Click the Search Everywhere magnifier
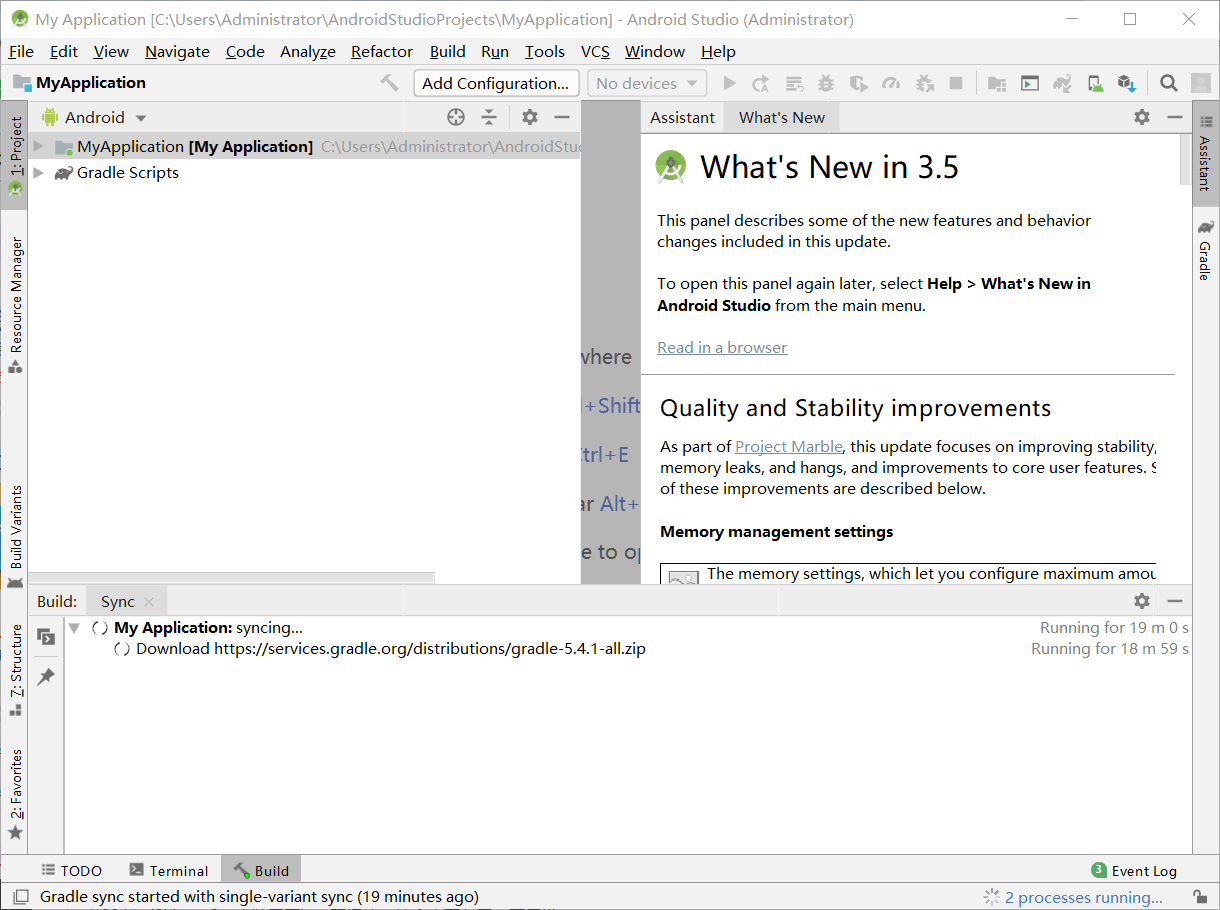1220x910 pixels. [1168, 84]
